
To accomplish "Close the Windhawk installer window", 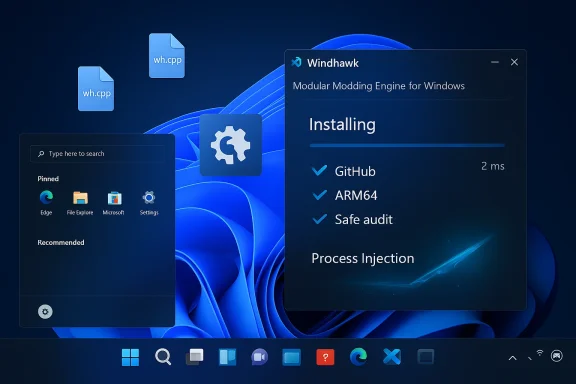I will tap(514, 62).
